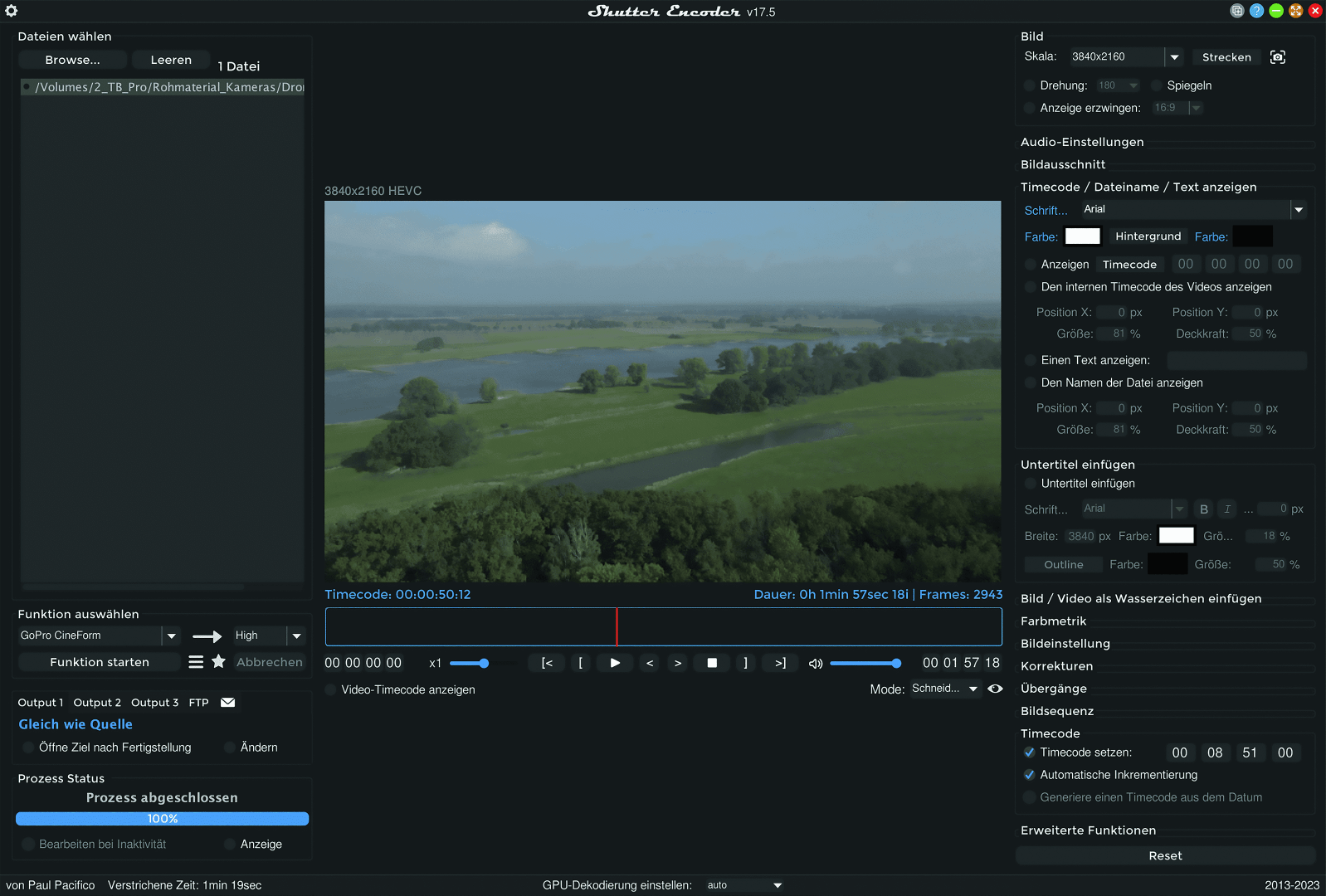Click the playback speed slider handle

(484, 663)
